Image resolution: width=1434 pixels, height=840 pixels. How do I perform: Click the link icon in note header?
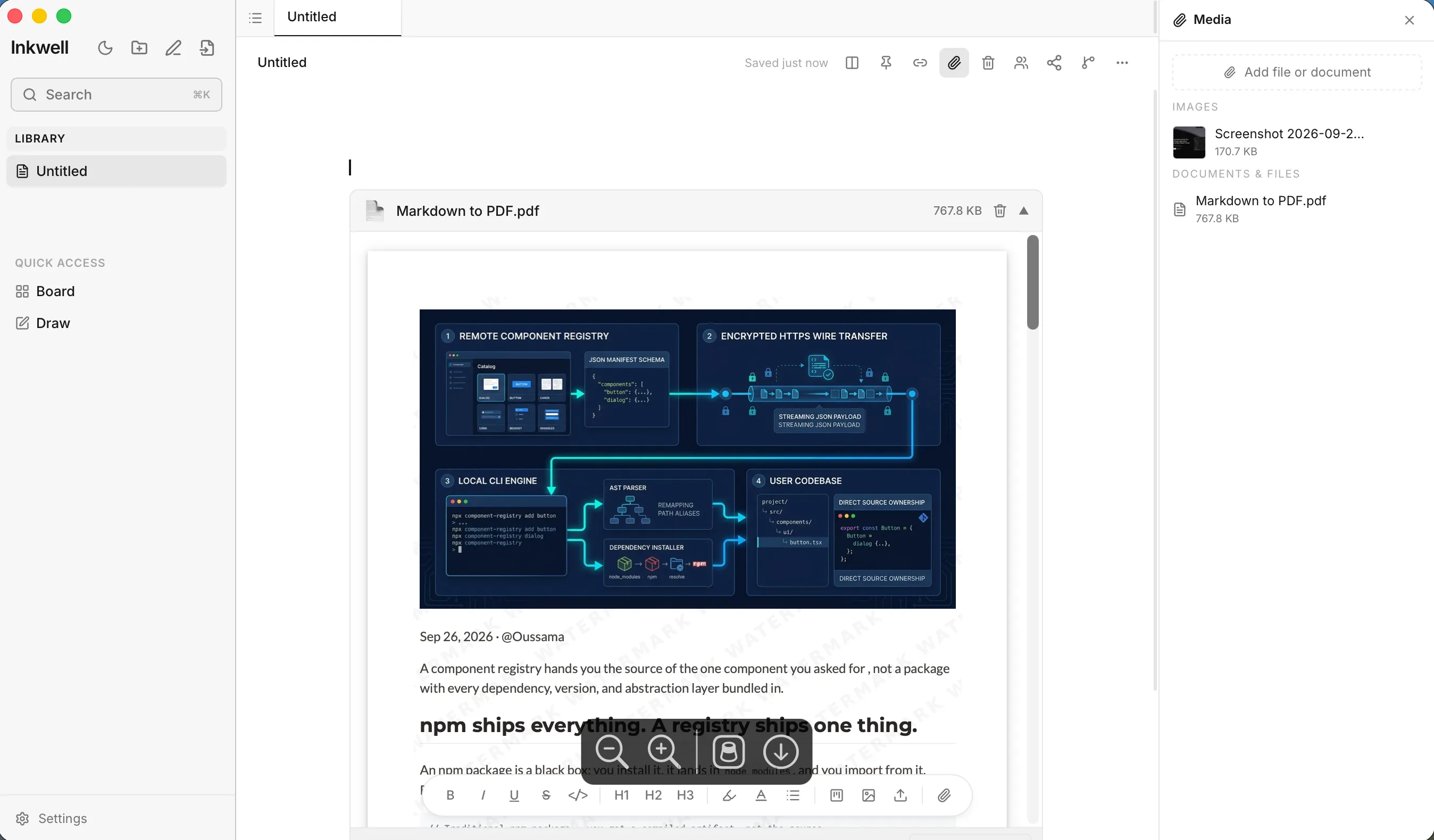click(920, 63)
